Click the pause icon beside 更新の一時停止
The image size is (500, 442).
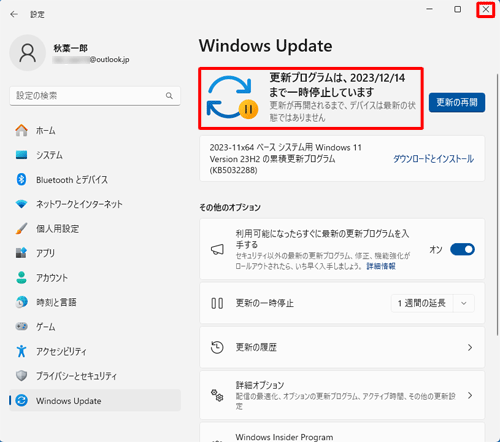[x=217, y=303]
